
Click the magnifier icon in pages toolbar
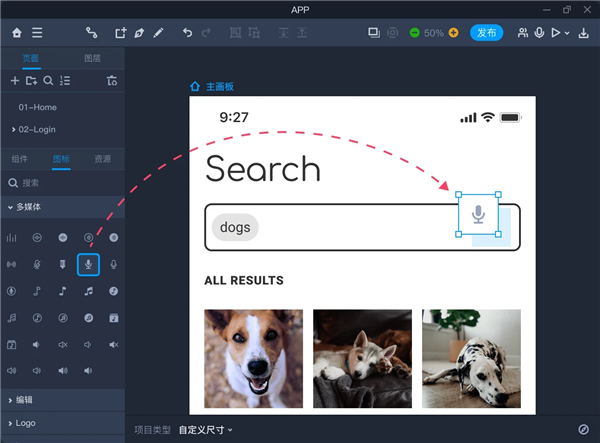[48, 81]
